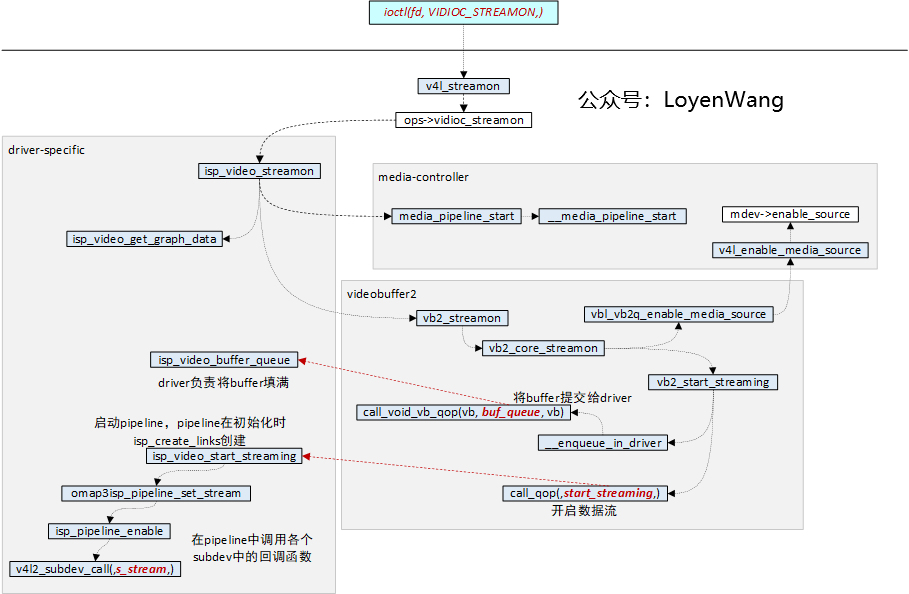Select the __enqueue_in_driver node

point(602,442)
